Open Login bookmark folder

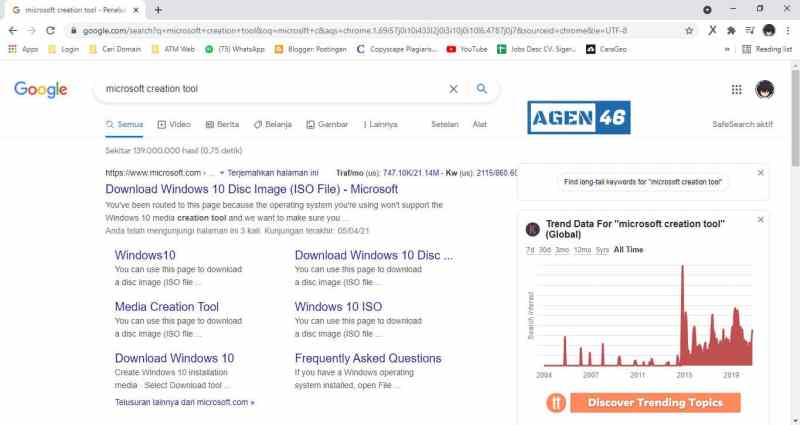click(63, 49)
